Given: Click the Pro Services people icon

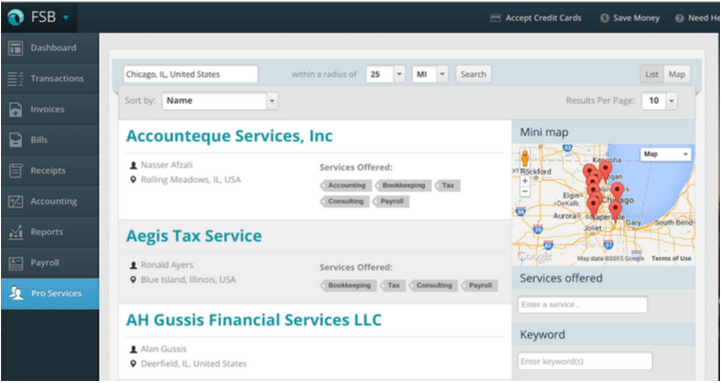Looking at the screenshot, I should point(16,294).
